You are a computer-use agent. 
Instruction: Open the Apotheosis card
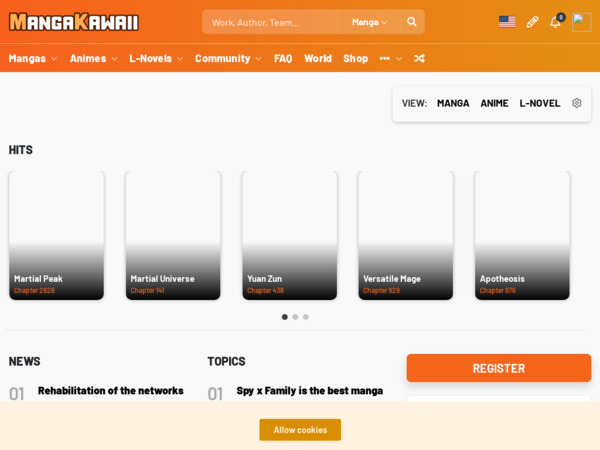(522, 235)
